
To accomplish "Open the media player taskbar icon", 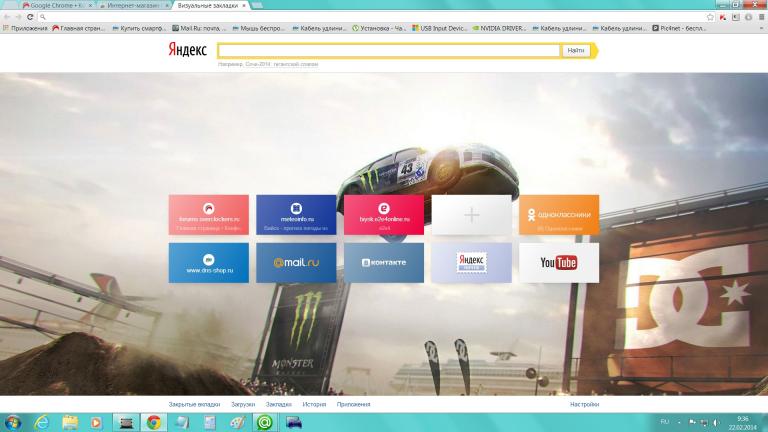I will 96,422.
